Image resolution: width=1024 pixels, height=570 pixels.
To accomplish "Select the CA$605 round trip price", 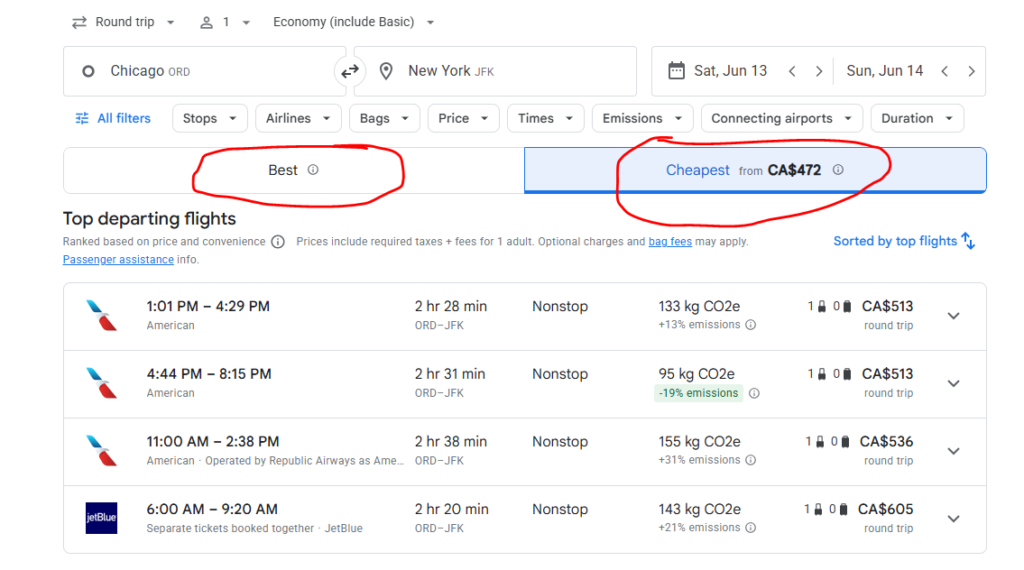I will coord(886,509).
